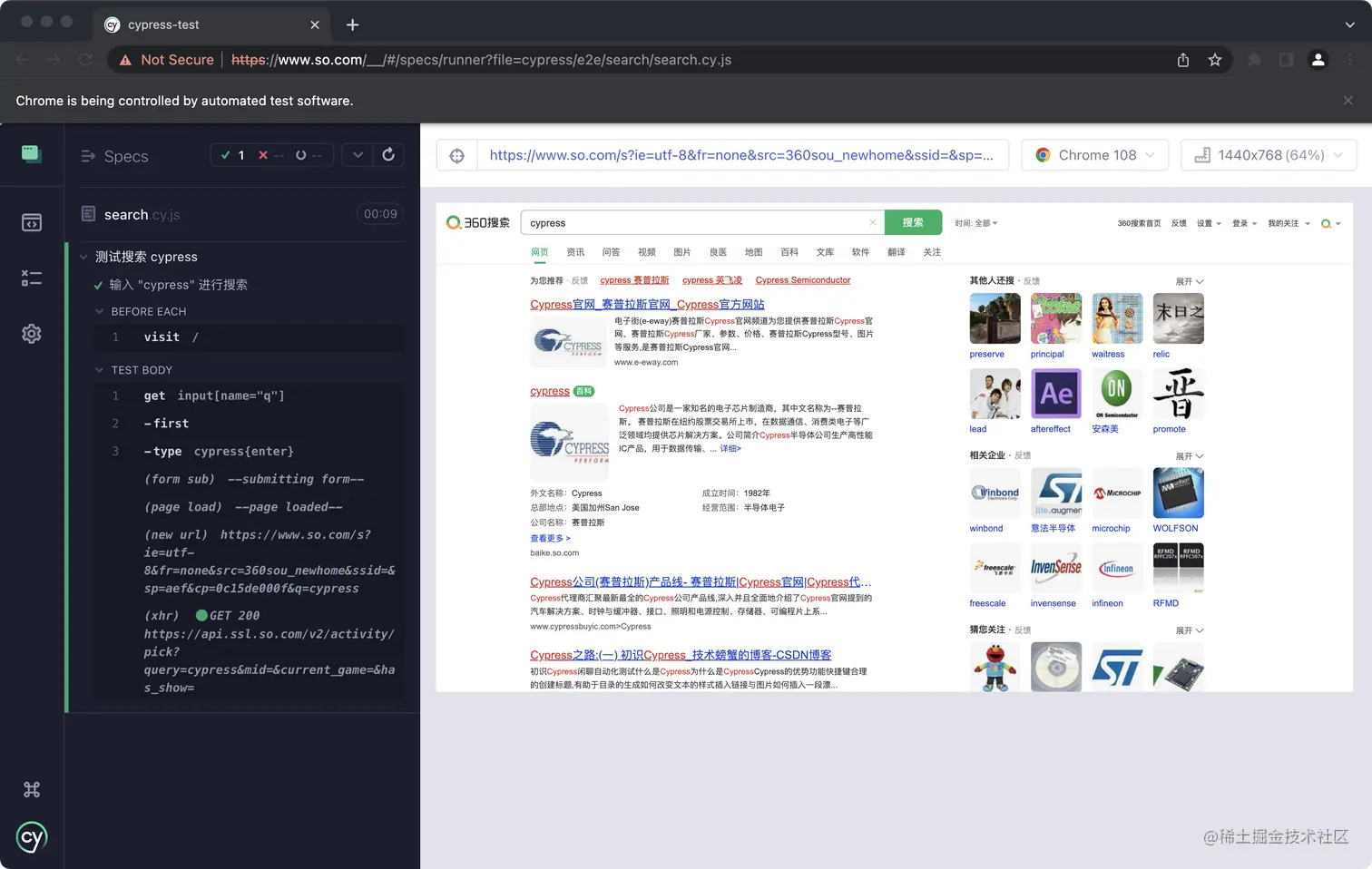Image resolution: width=1372 pixels, height=869 pixels.
Task: Click the Cypress logo at bottom left
Action: pos(32,837)
